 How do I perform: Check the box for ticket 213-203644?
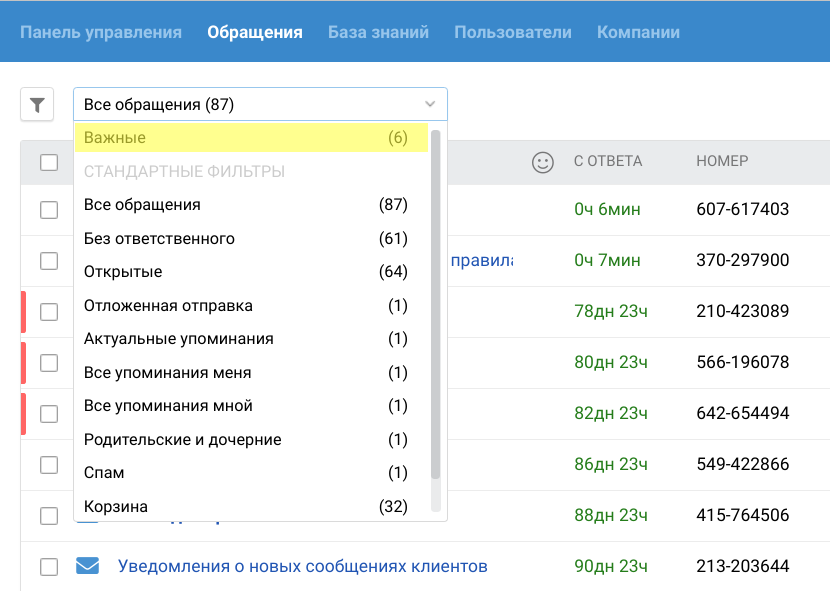pos(49,567)
